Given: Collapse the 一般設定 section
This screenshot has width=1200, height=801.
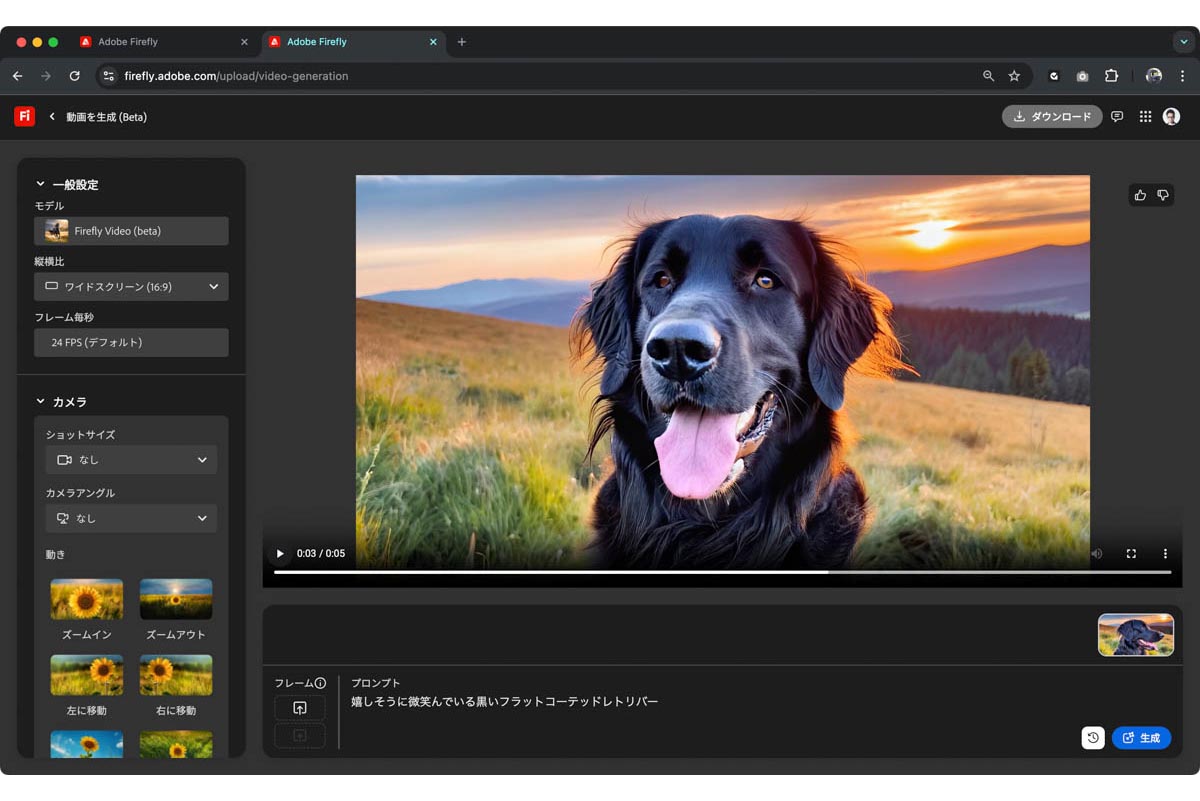Looking at the screenshot, I should click(40, 184).
